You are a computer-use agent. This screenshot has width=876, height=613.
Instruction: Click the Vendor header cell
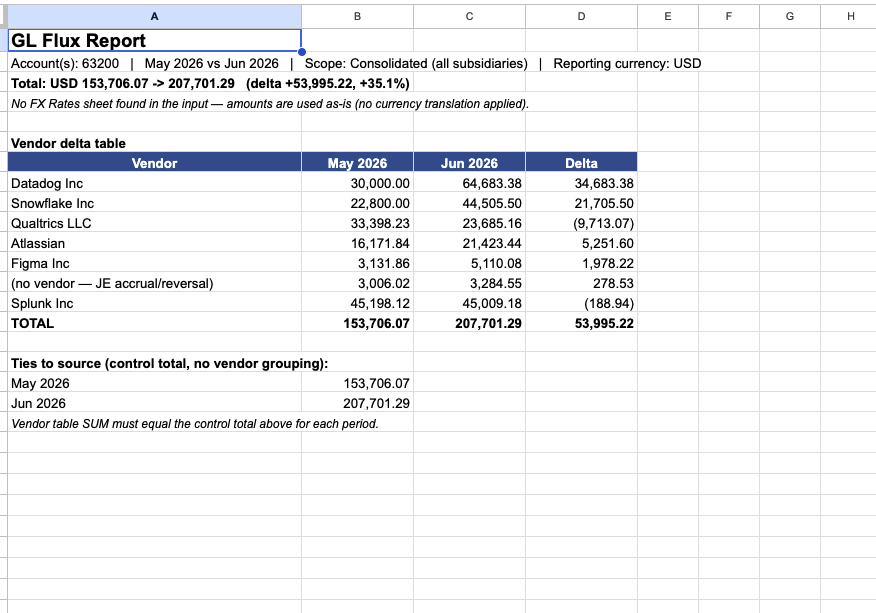coord(155,162)
